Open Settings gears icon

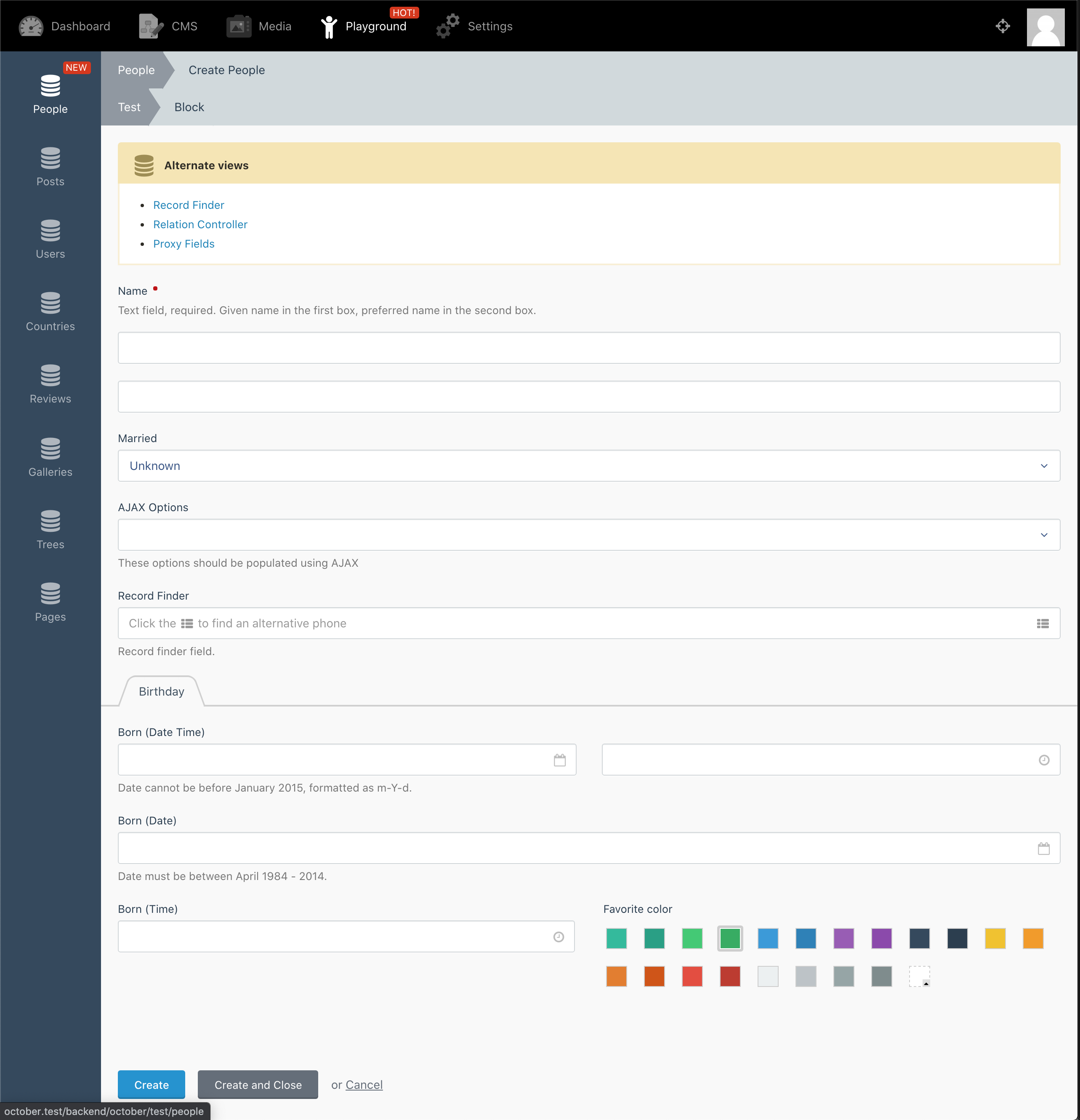pyautogui.click(x=448, y=26)
